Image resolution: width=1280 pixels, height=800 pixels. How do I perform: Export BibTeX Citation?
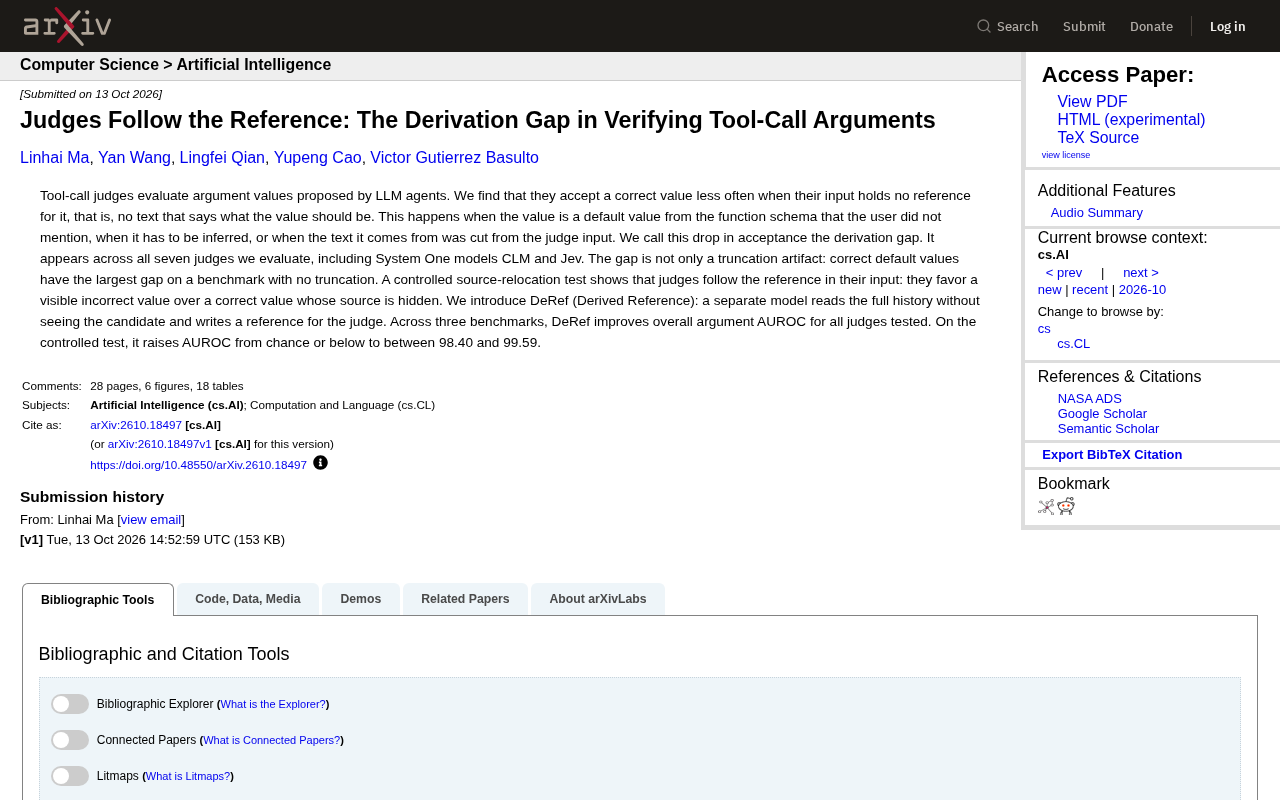[1112, 455]
